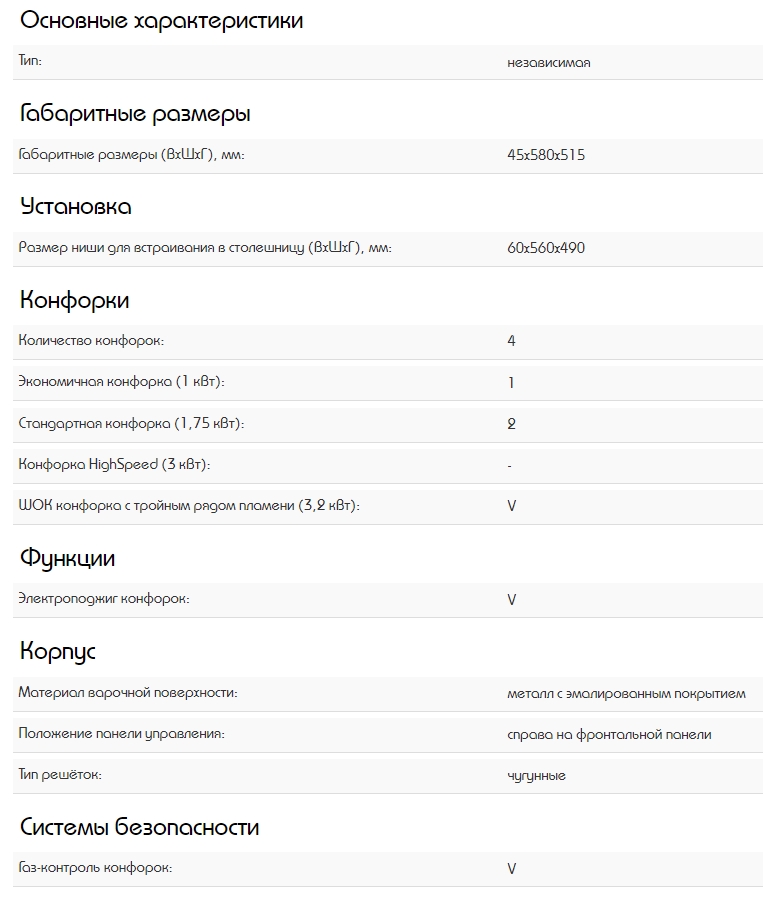Select the "Корпус" section heading
The width and height of the screenshot is (763, 900).
58,651
